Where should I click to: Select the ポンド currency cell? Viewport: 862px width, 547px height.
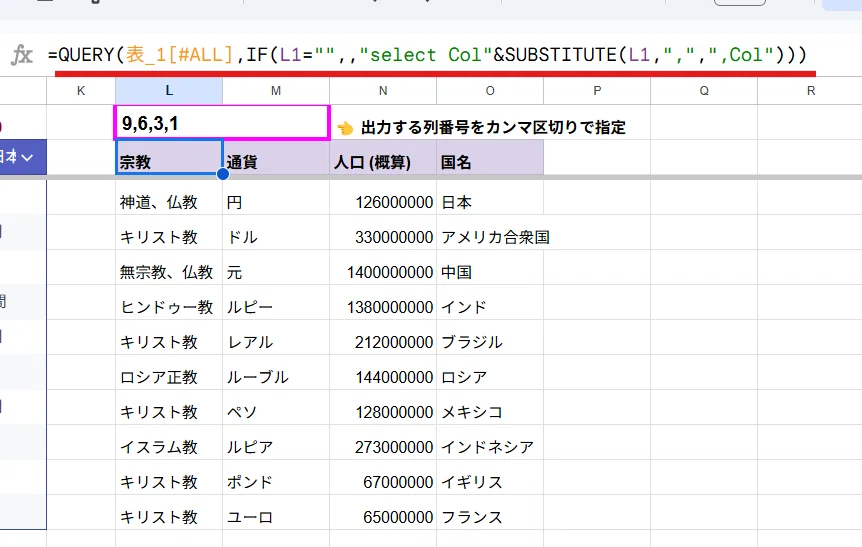pyautogui.click(x=276, y=477)
